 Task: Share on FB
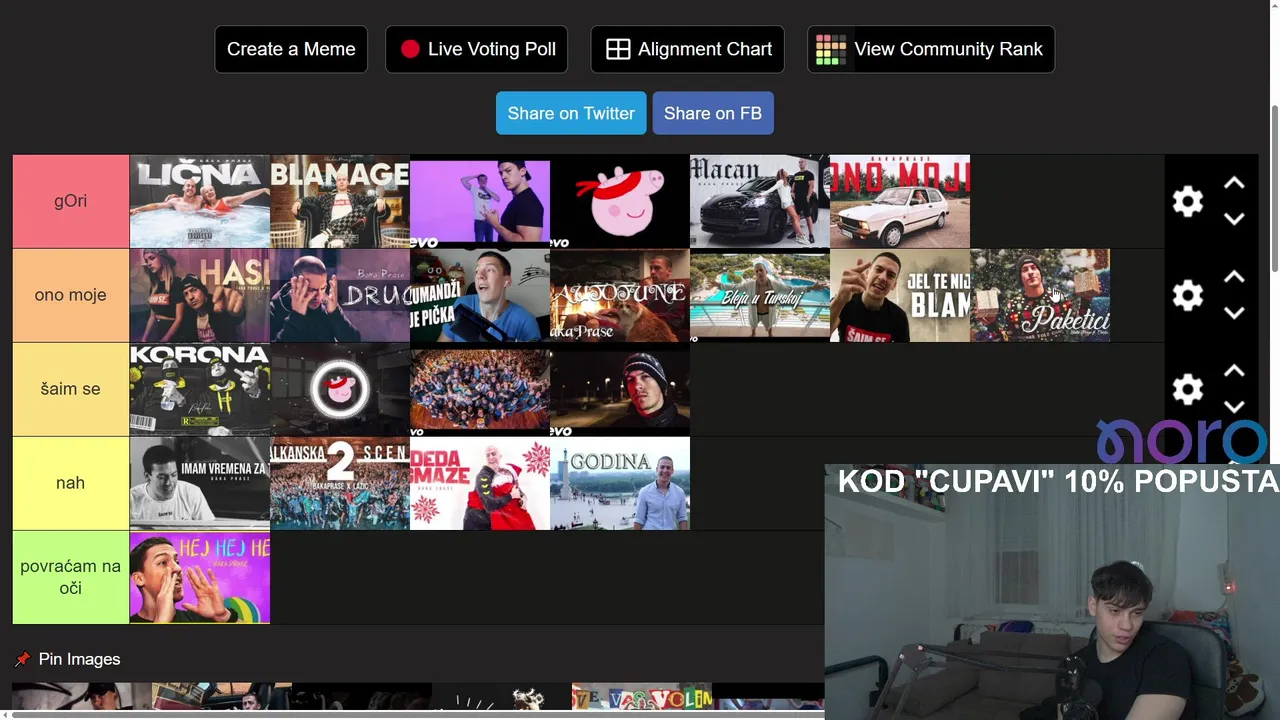[x=713, y=113]
